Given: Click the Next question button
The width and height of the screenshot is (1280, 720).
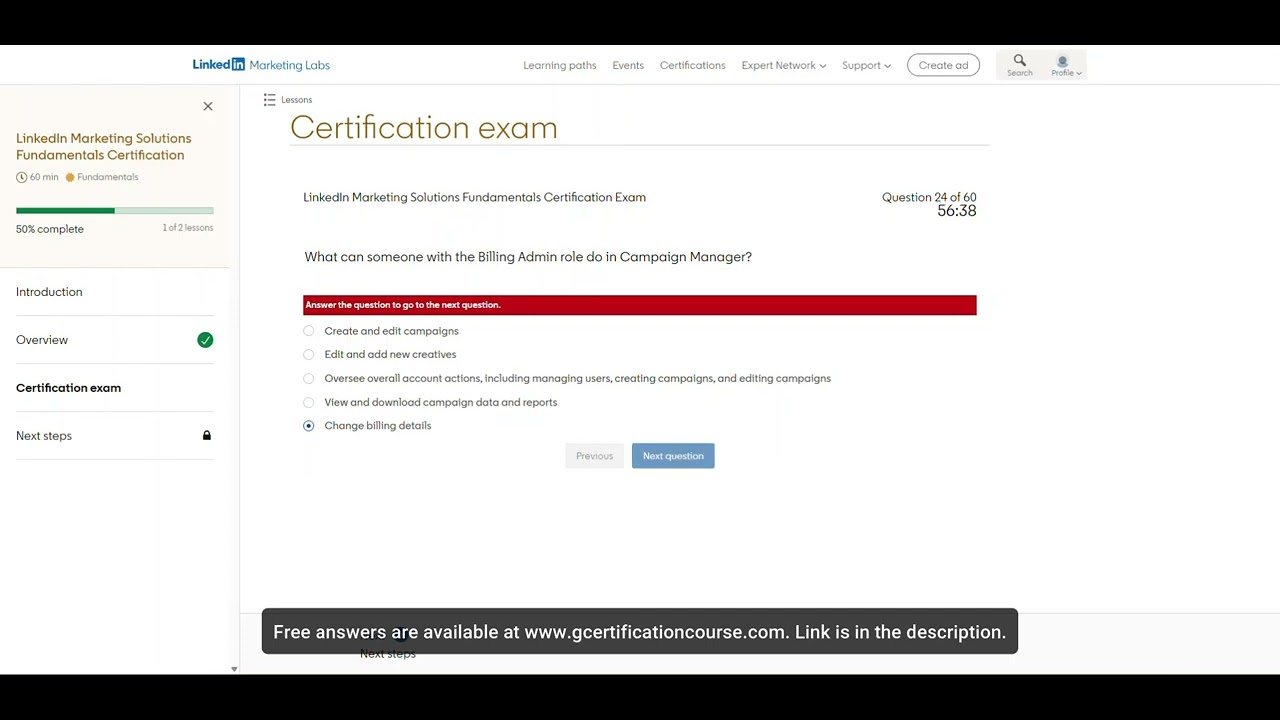Looking at the screenshot, I should pyautogui.click(x=673, y=456).
